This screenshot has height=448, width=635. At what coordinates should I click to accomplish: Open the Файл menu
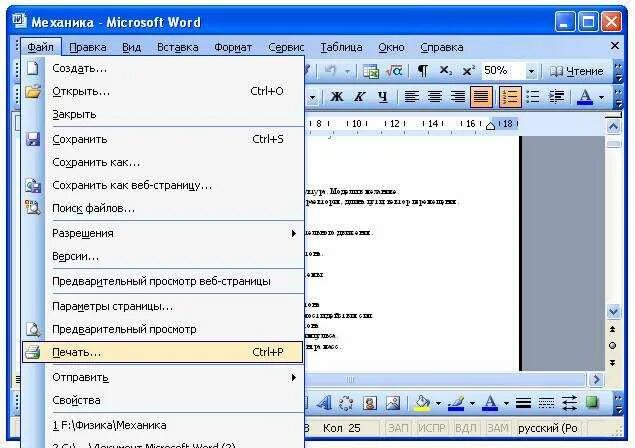click(x=40, y=47)
